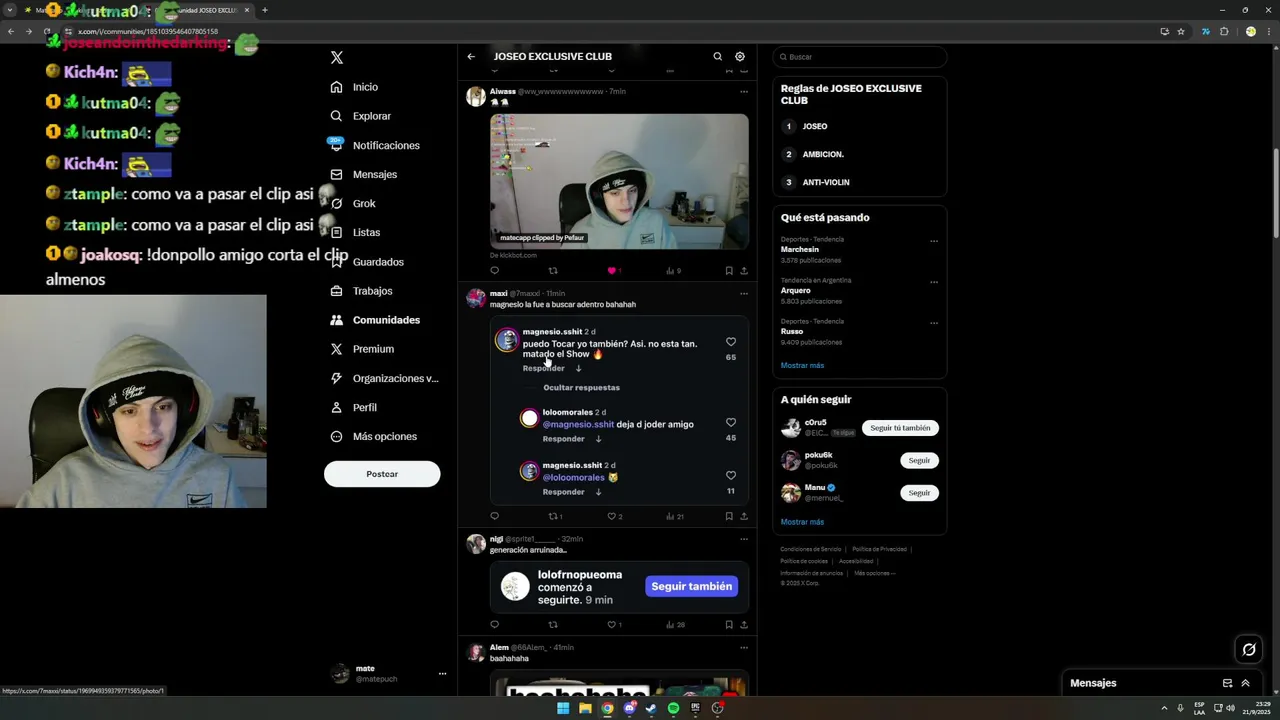Open Inicio home in sidebar
1280x720 pixels.
tap(354, 87)
